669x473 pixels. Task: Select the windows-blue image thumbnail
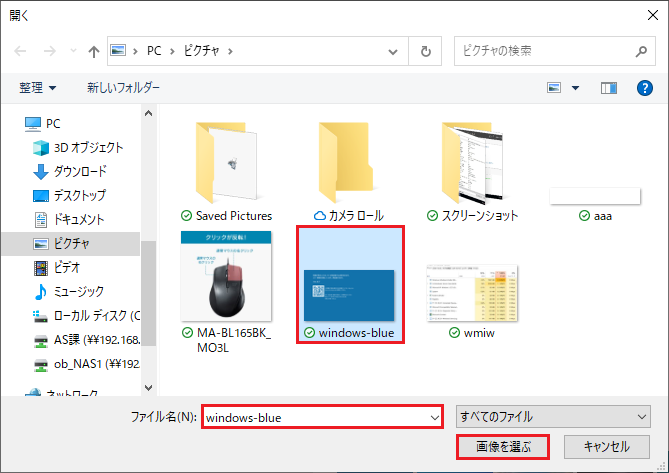coord(351,284)
